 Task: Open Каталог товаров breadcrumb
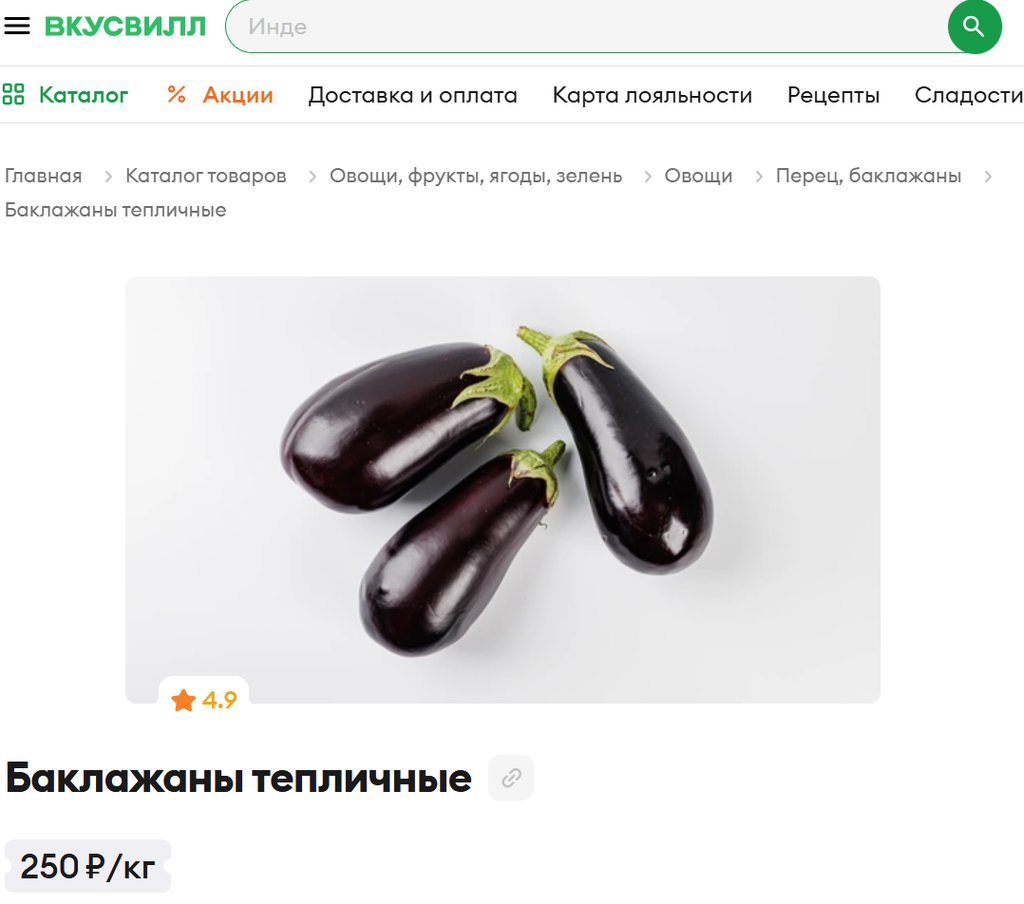pyautogui.click(x=206, y=176)
